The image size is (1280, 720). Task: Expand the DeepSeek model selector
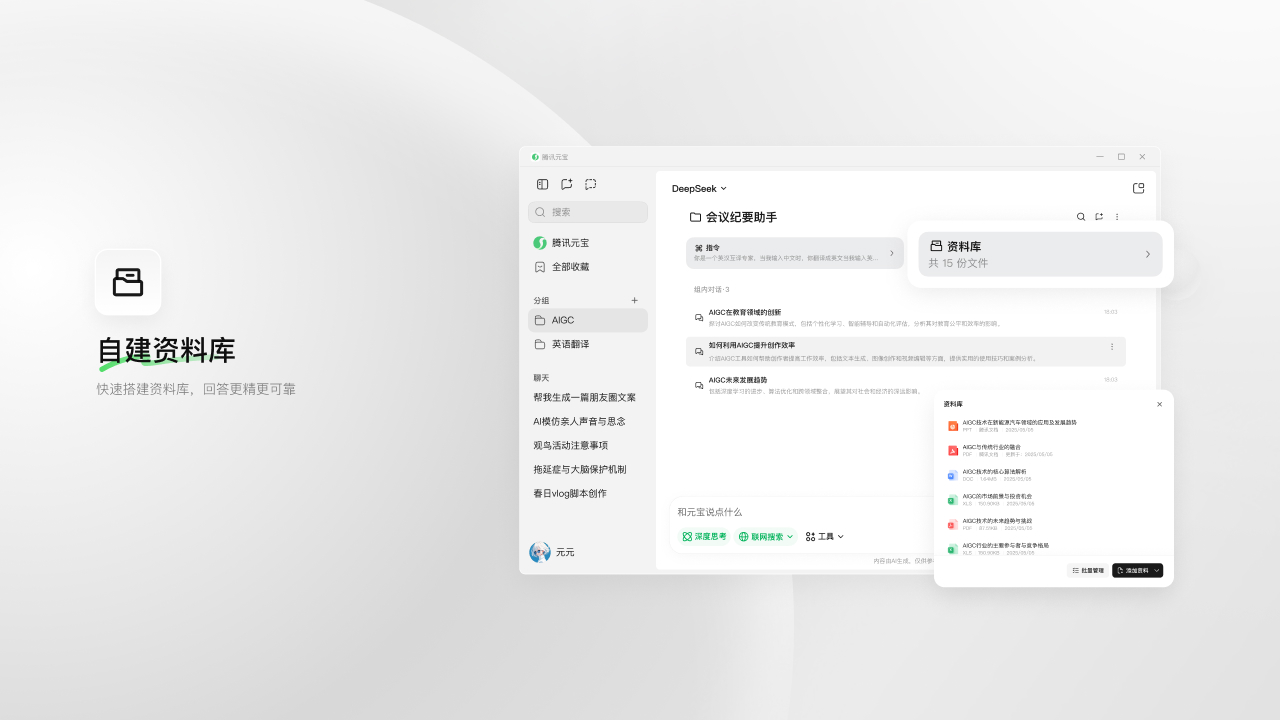[x=698, y=188]
